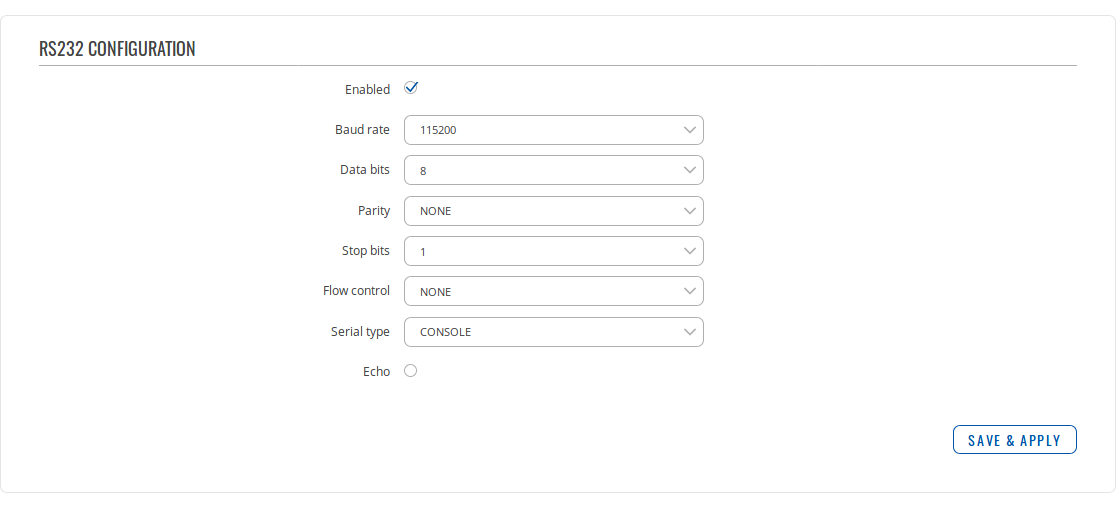Click the Baud rate label

click(362, 130)
